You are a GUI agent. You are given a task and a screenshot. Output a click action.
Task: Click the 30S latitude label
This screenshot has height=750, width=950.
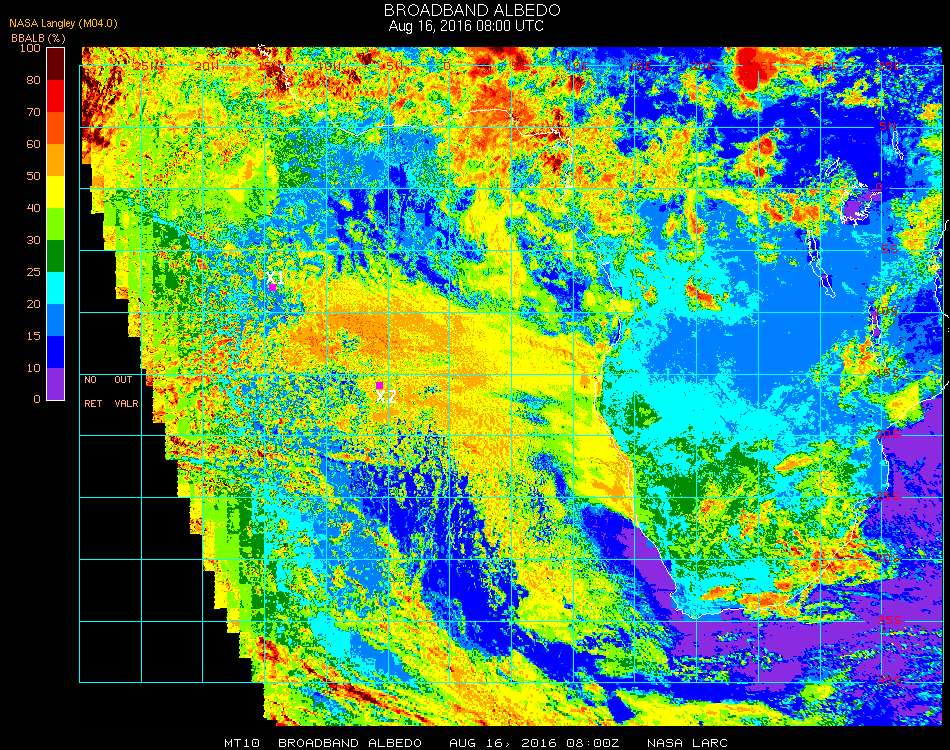(888, 559)
